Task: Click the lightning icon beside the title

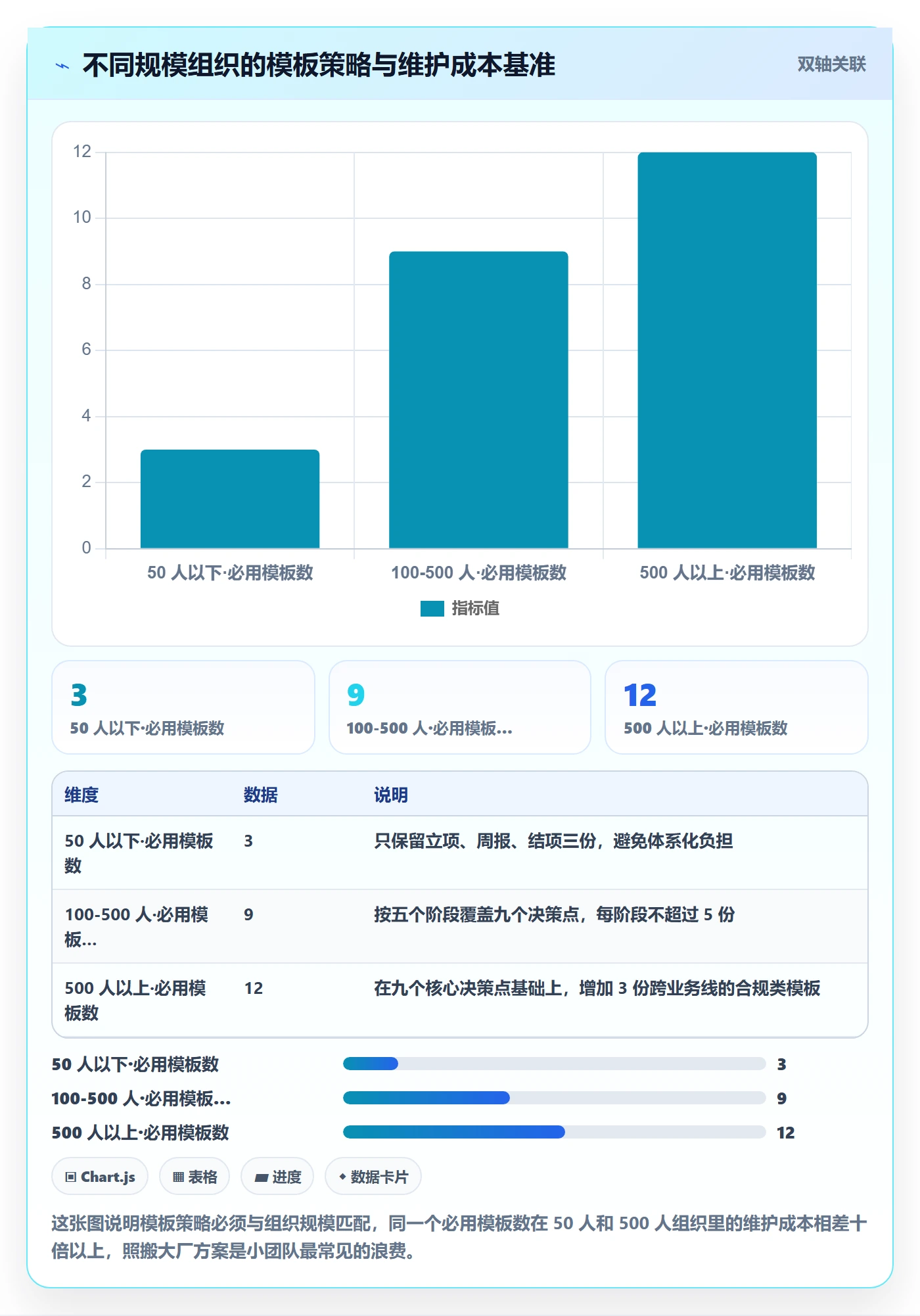Action: point(62,66)
